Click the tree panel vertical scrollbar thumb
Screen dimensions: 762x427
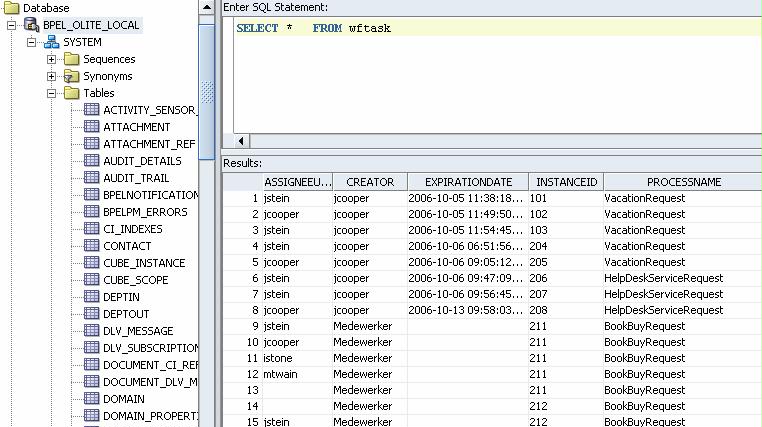click(207, 92)
